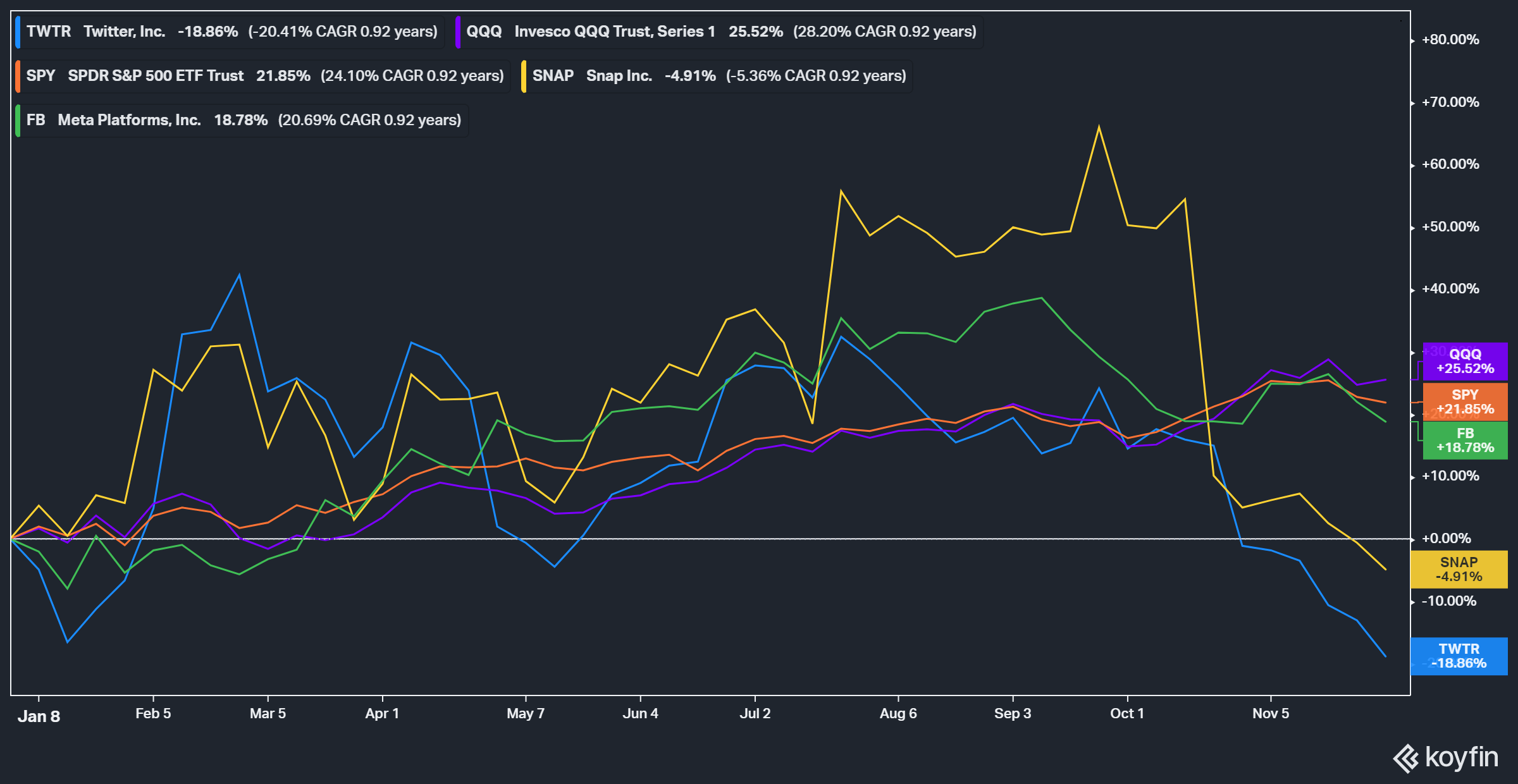Click the +80.00% axis label
Viewport: 1518px width, 784px height.
[x=1450, y=40]
